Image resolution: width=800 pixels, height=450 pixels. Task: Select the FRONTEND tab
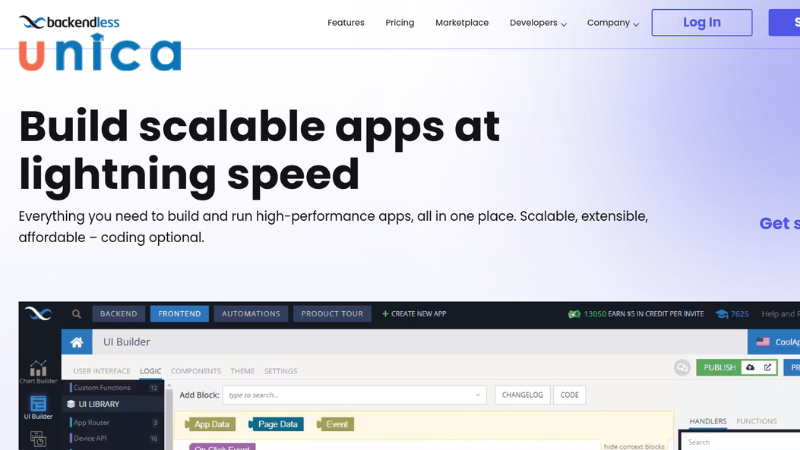[x=179, y=314]
